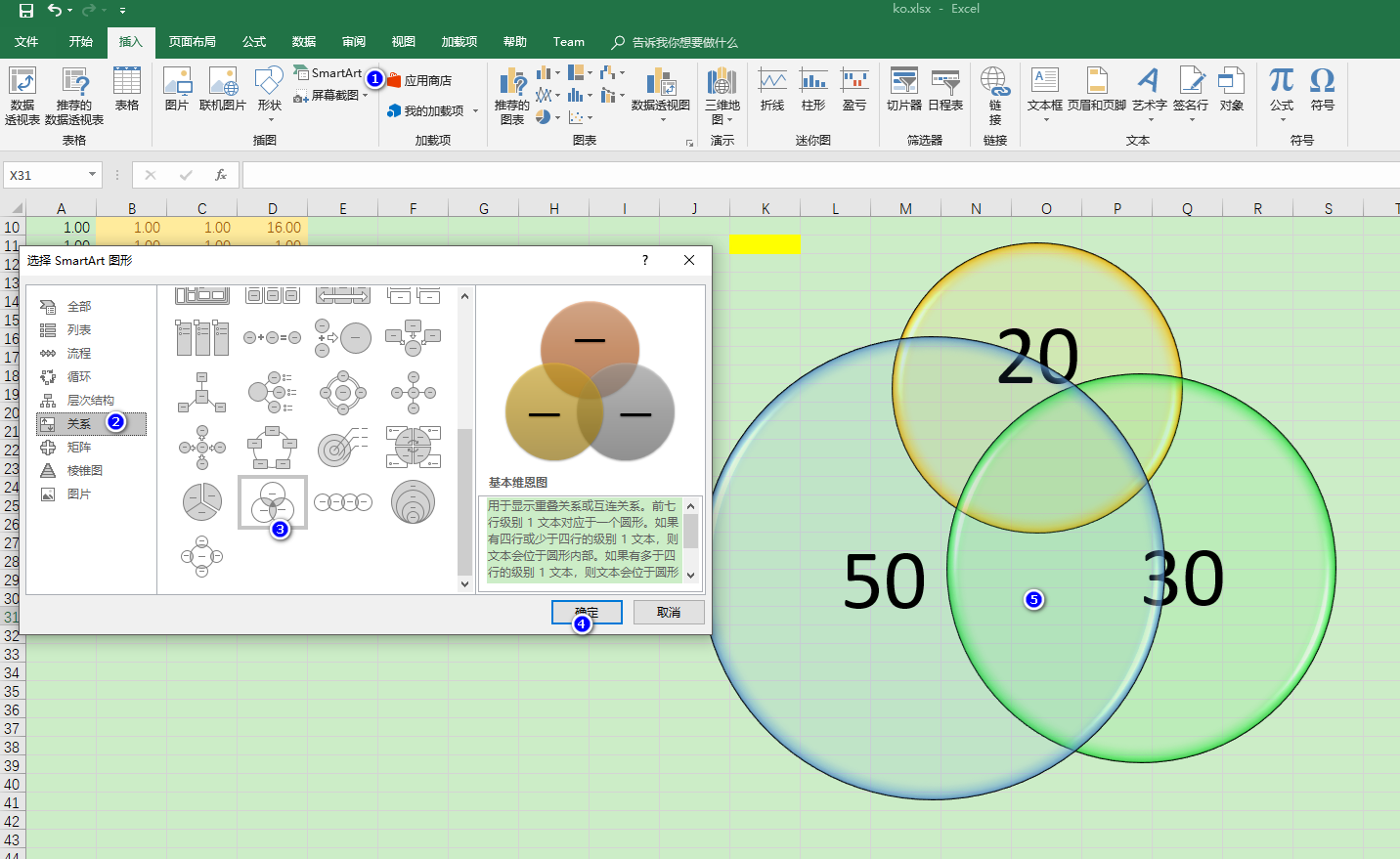The height and width of the screenshot is (859, 1400).
Task: Choose the Linear Venn layout thumbnail
Action: click(343, 502)
